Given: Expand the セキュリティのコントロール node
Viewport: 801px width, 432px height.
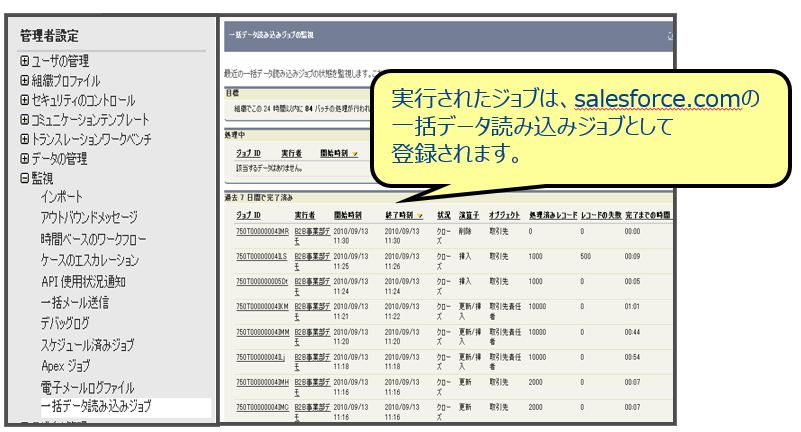Looking at the screenshot, I should (25, 100).
